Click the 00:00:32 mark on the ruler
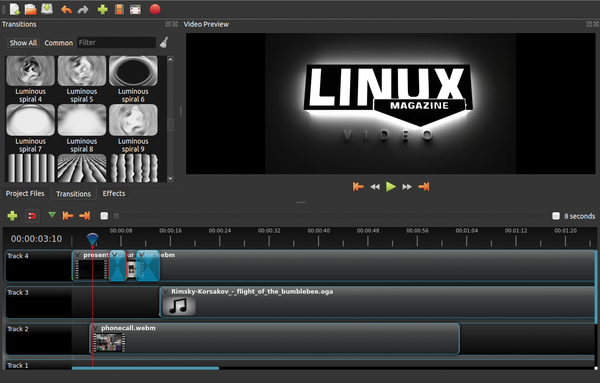 [x=269, y=231]
